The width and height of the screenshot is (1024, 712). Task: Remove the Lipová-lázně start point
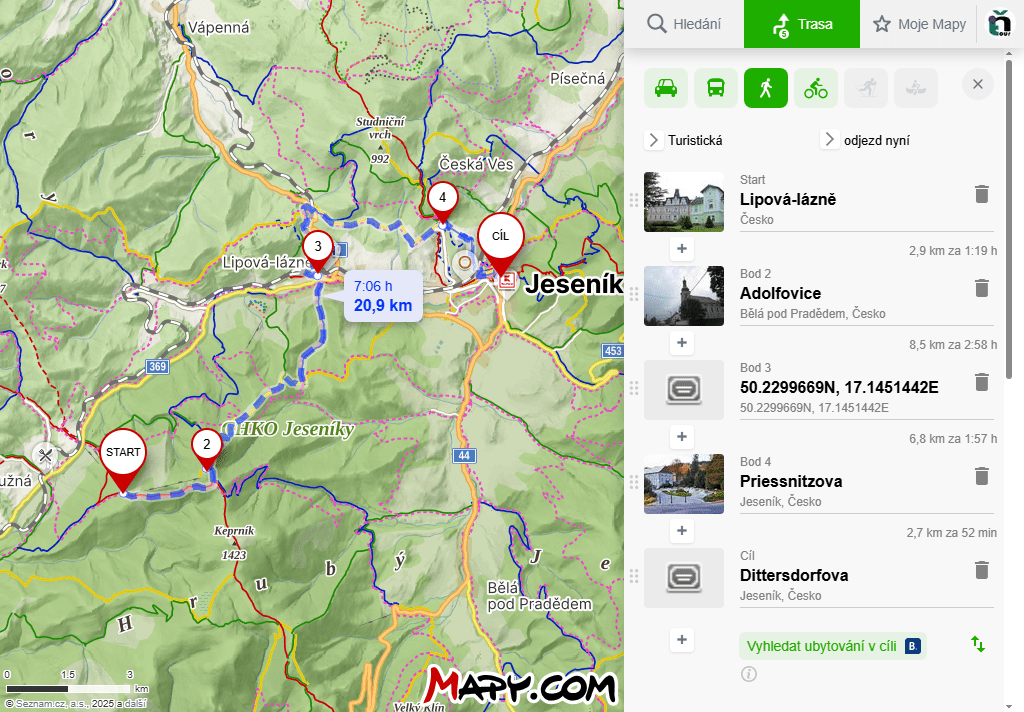(x=981, y=194)
